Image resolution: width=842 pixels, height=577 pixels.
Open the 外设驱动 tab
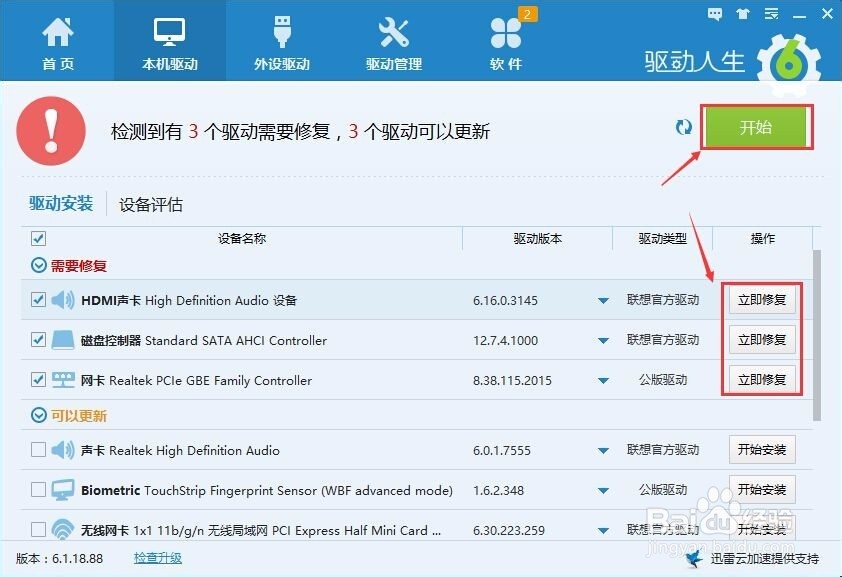click(x=282, y=43)
